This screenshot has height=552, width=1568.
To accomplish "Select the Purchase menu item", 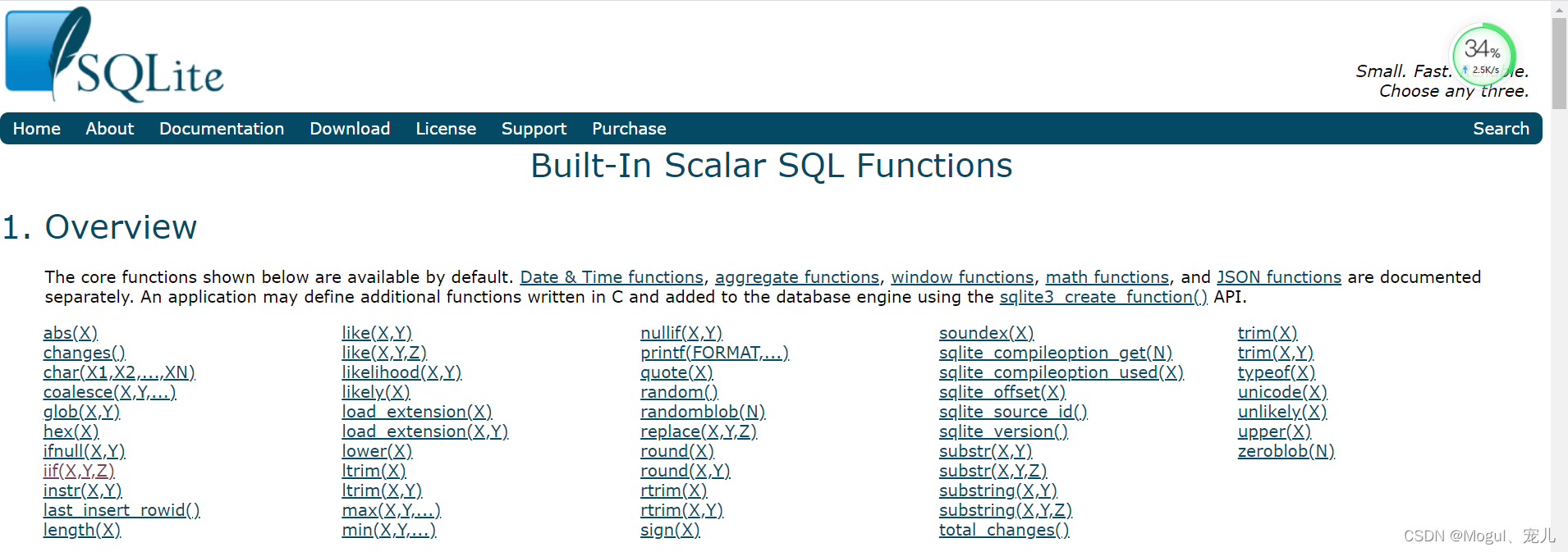I will 630,129.
